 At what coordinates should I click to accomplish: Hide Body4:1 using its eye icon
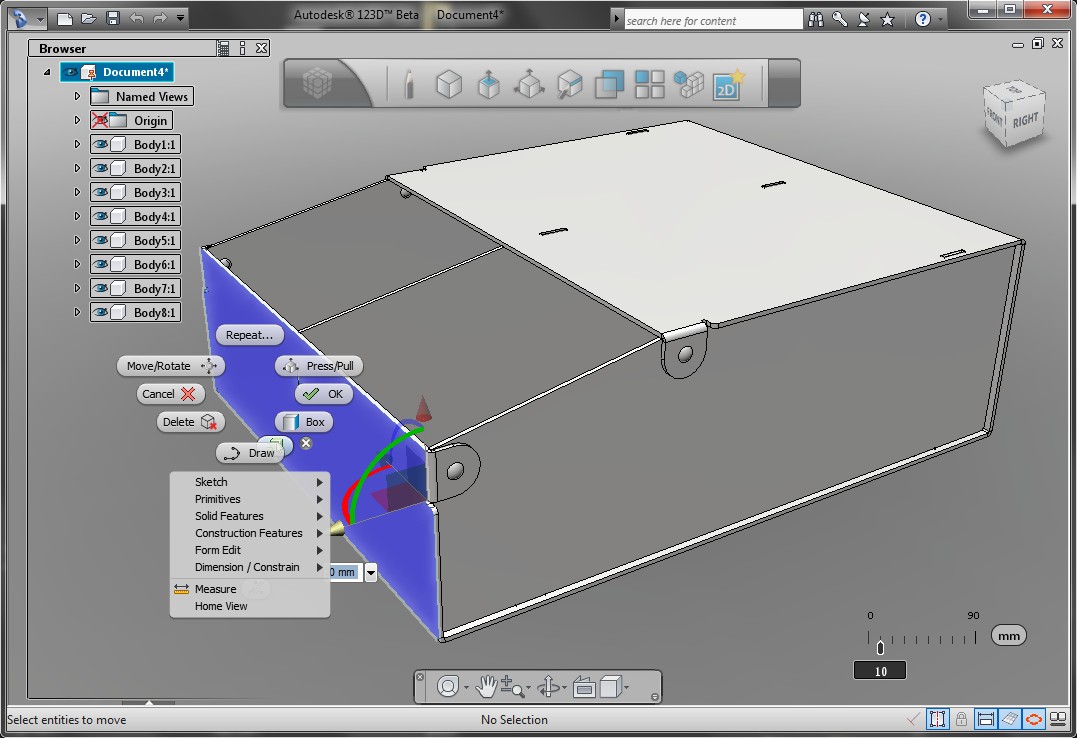click(100, 216)
